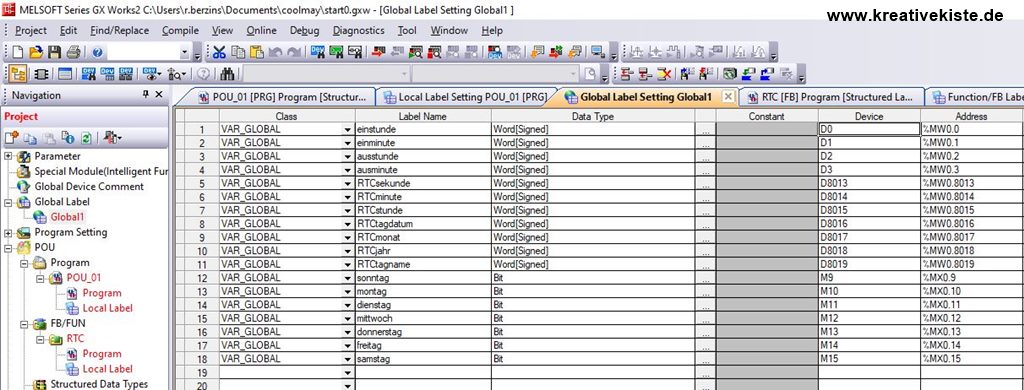Click the Cross Reference binoculars icon
Image resolution: width=1024 pixels, height=390 pixels.
[x=227, y=73]
